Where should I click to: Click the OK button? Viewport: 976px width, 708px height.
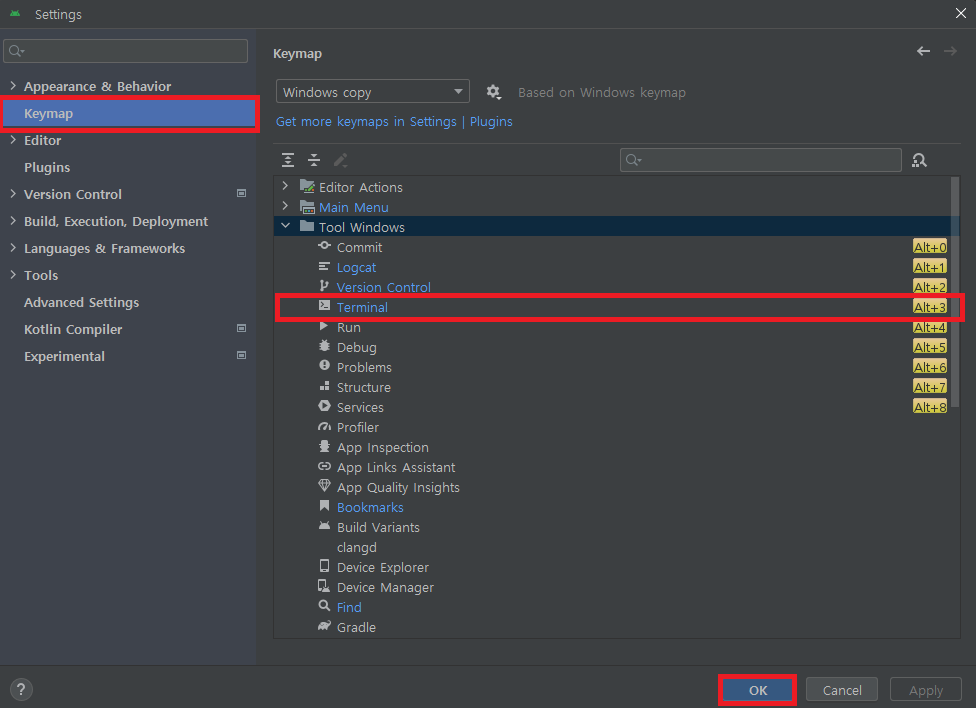click(758, 689)
